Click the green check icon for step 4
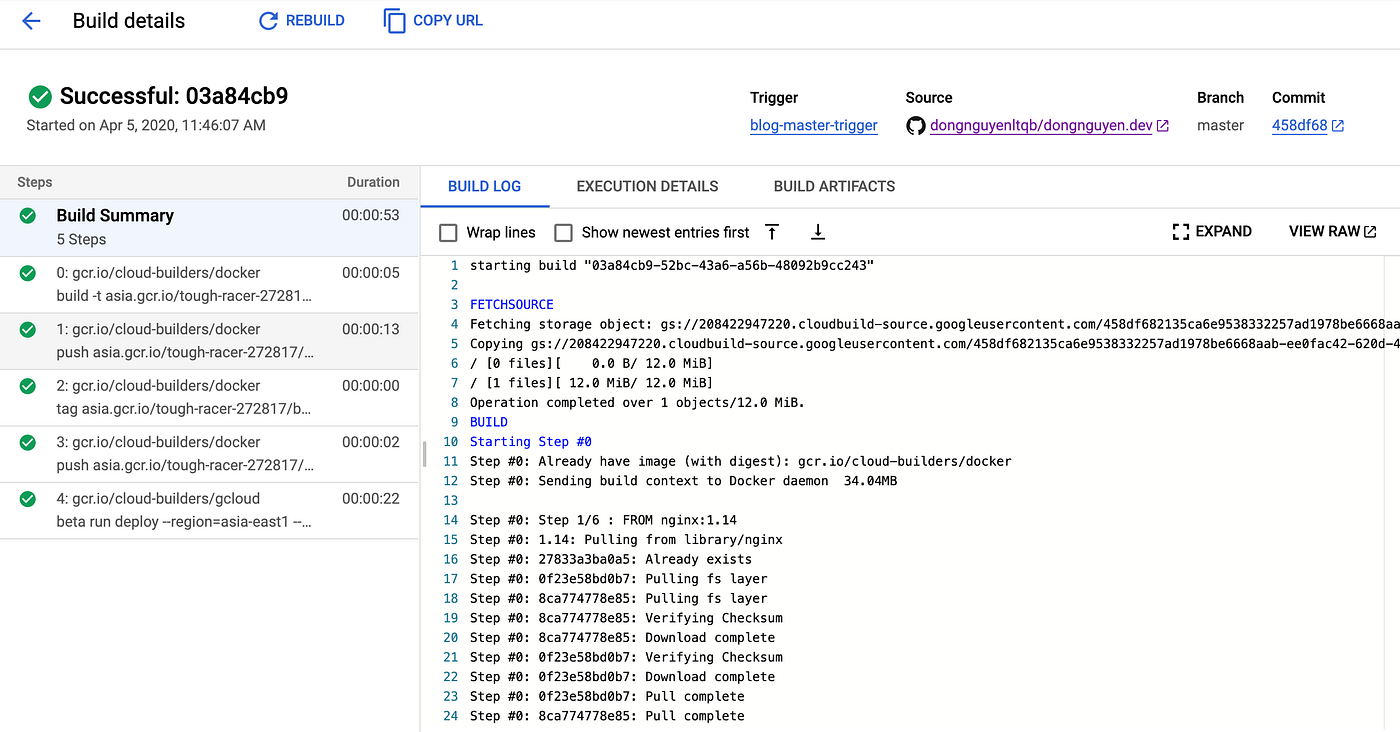Viewport: 1400px width, 732px height. [28, 499]
